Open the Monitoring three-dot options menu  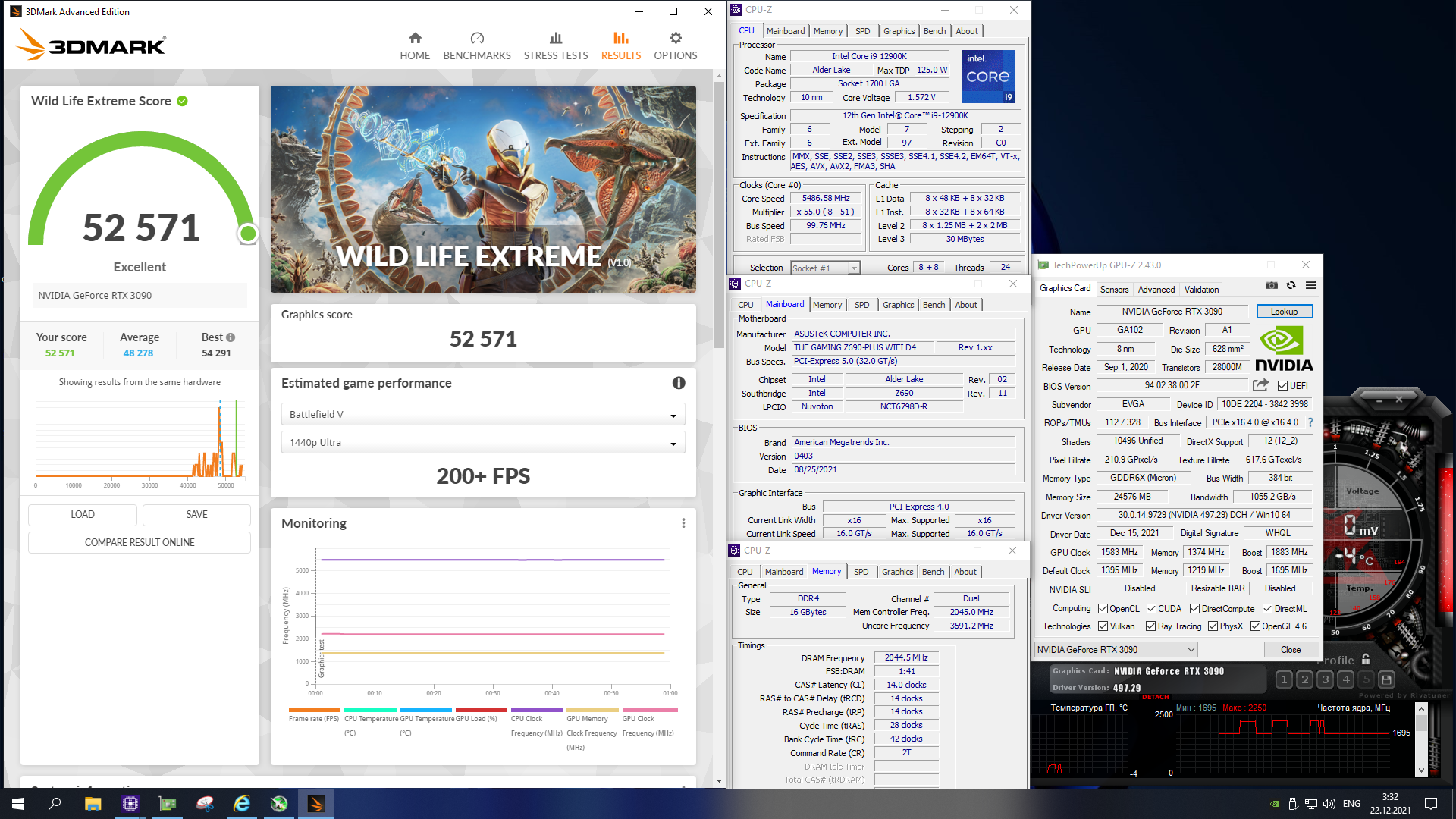(683, 523)
